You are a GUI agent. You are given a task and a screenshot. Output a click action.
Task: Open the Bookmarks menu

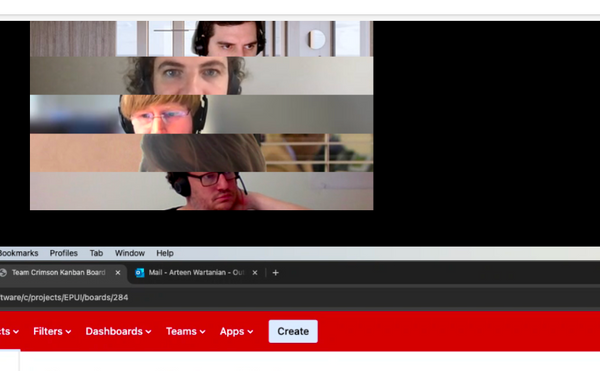pyautogui.click(x=19, y=253)
